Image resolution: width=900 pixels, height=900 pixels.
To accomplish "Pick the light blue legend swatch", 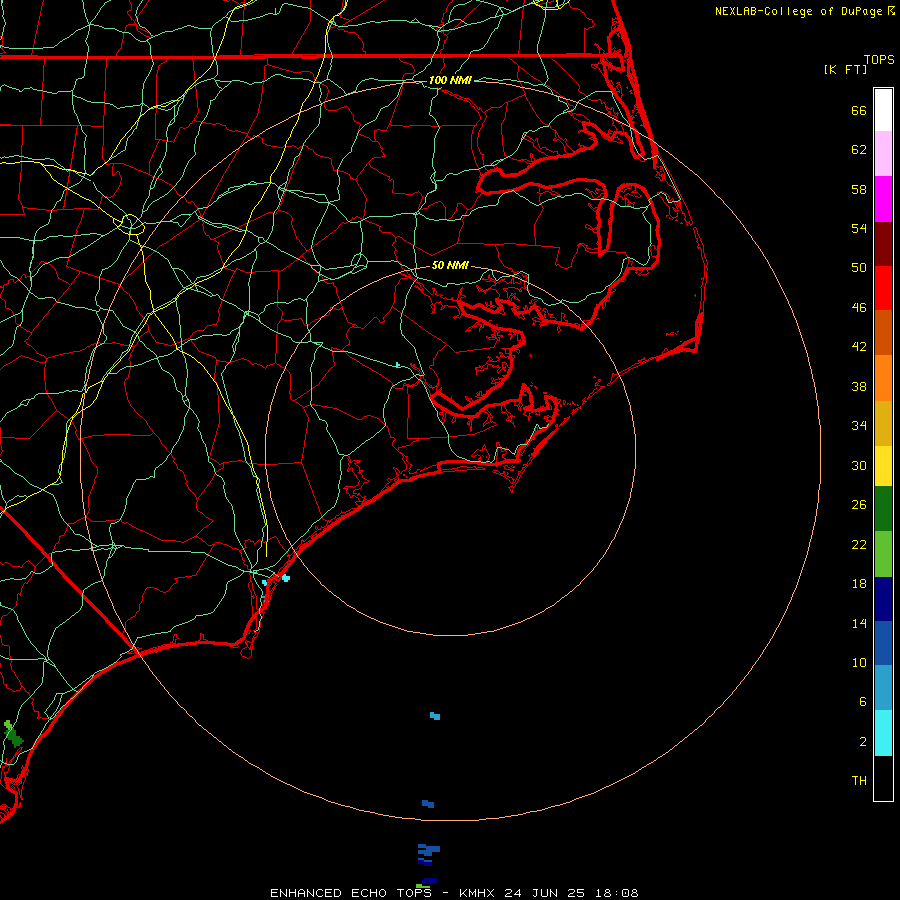I will (x=883, y=687).
